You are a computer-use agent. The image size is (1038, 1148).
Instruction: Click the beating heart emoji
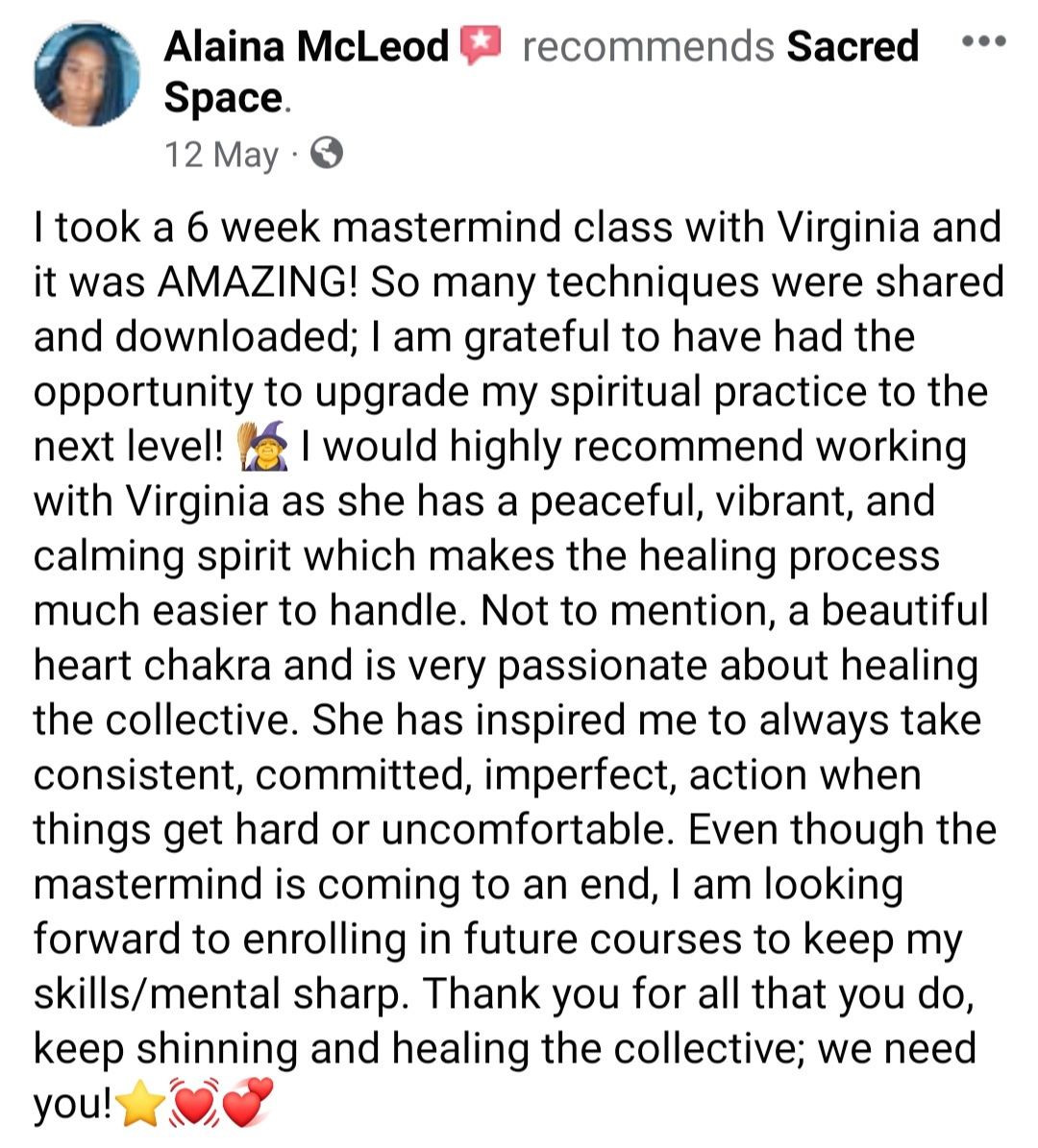[194, 1105]
